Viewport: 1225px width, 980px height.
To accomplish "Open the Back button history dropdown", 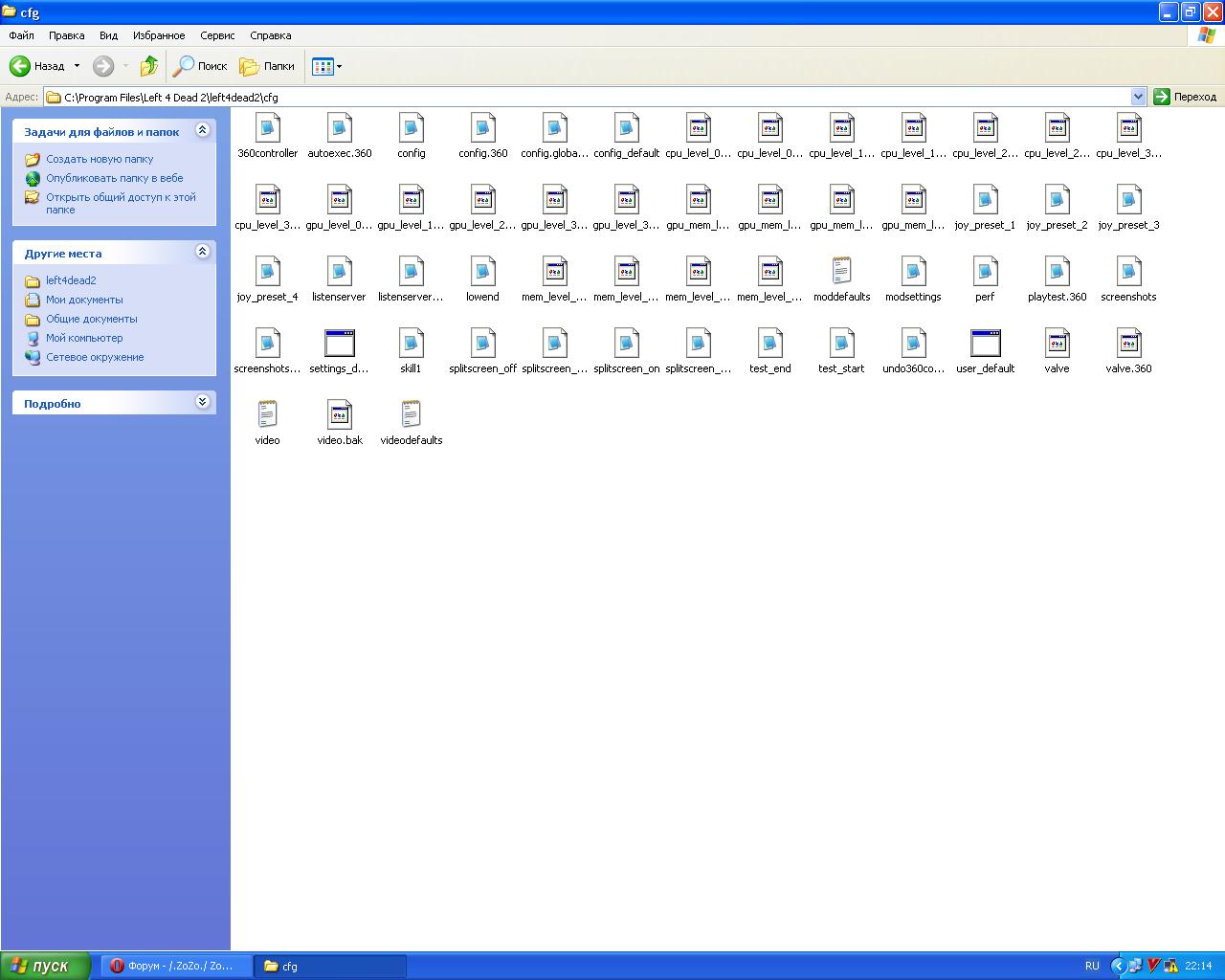I will [78, 66].
